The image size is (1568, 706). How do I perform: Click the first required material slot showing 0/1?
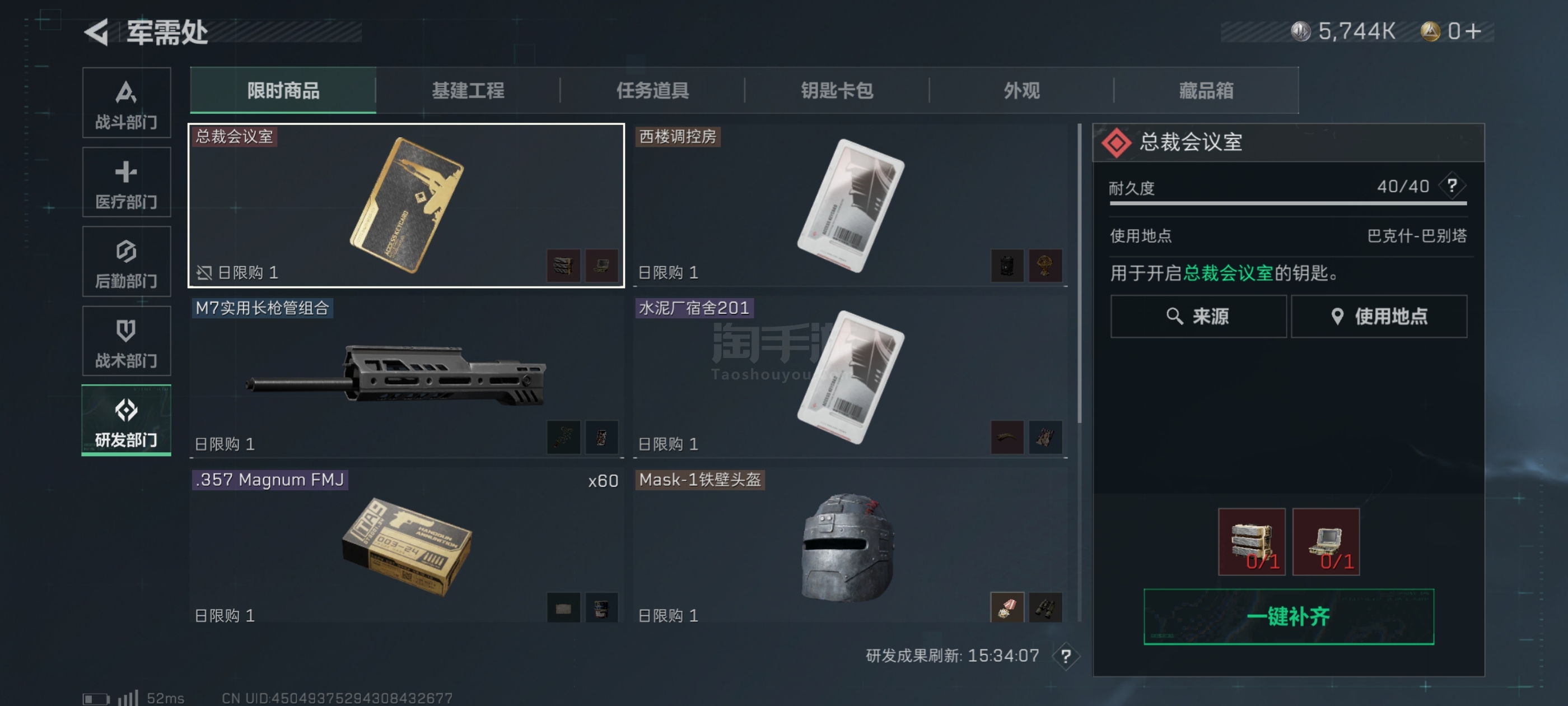[1251, 541]
